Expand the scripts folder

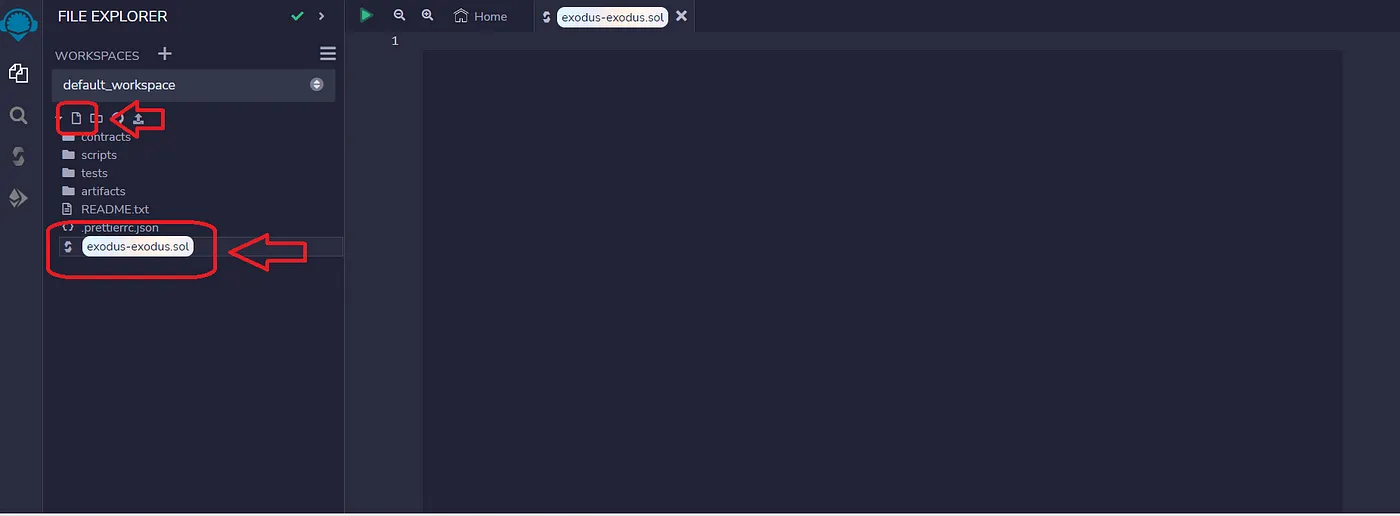(x=98, y=155)
